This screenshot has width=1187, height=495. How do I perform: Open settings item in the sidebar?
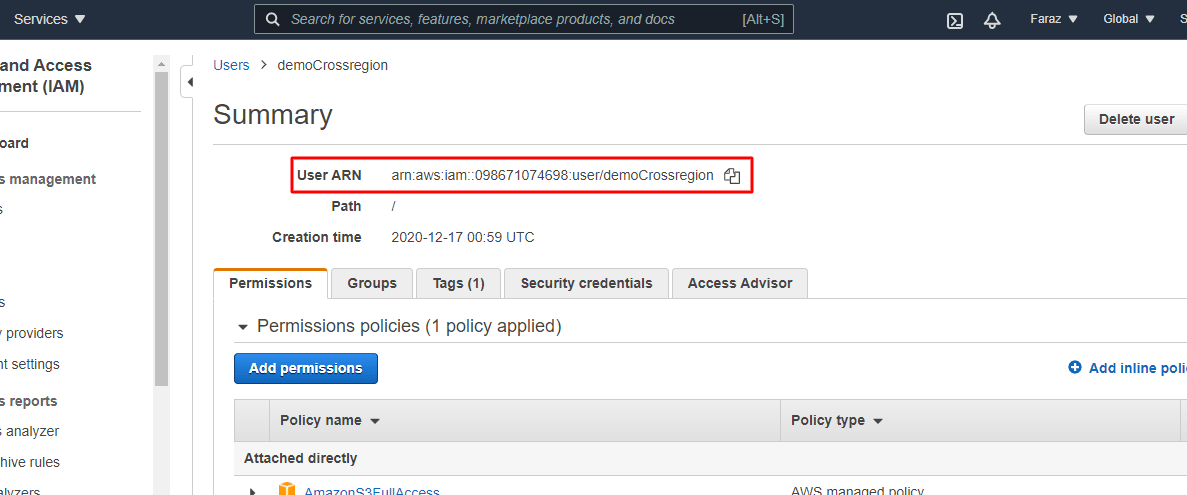[x=30, y=364]
